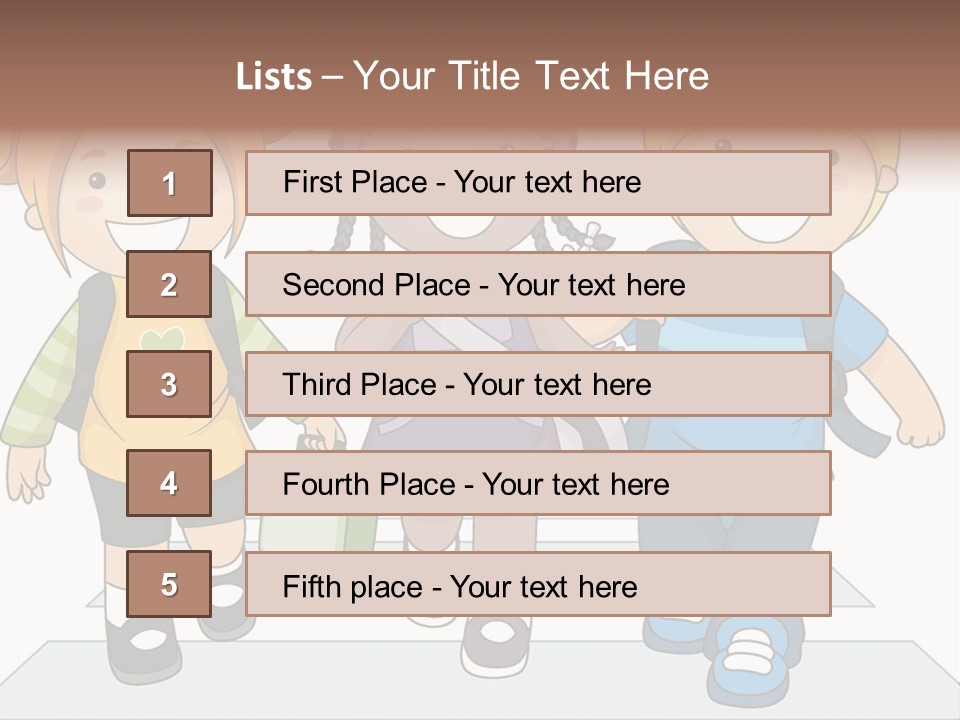Select the 'Fifth place' words
The height and width of the screenshot is (720, 960).
[353, 587]
